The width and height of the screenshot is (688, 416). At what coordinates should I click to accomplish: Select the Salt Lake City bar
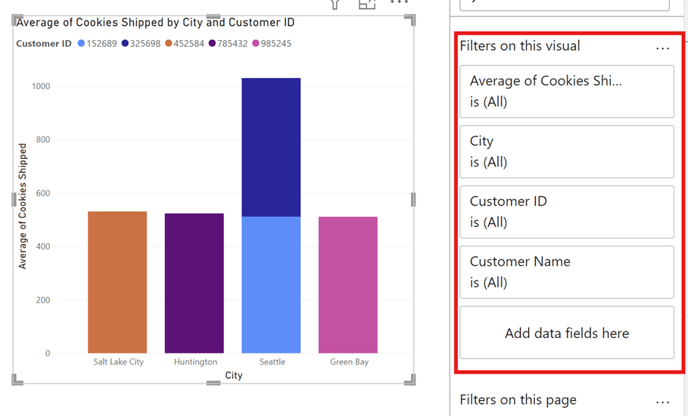tap(117, 282)
